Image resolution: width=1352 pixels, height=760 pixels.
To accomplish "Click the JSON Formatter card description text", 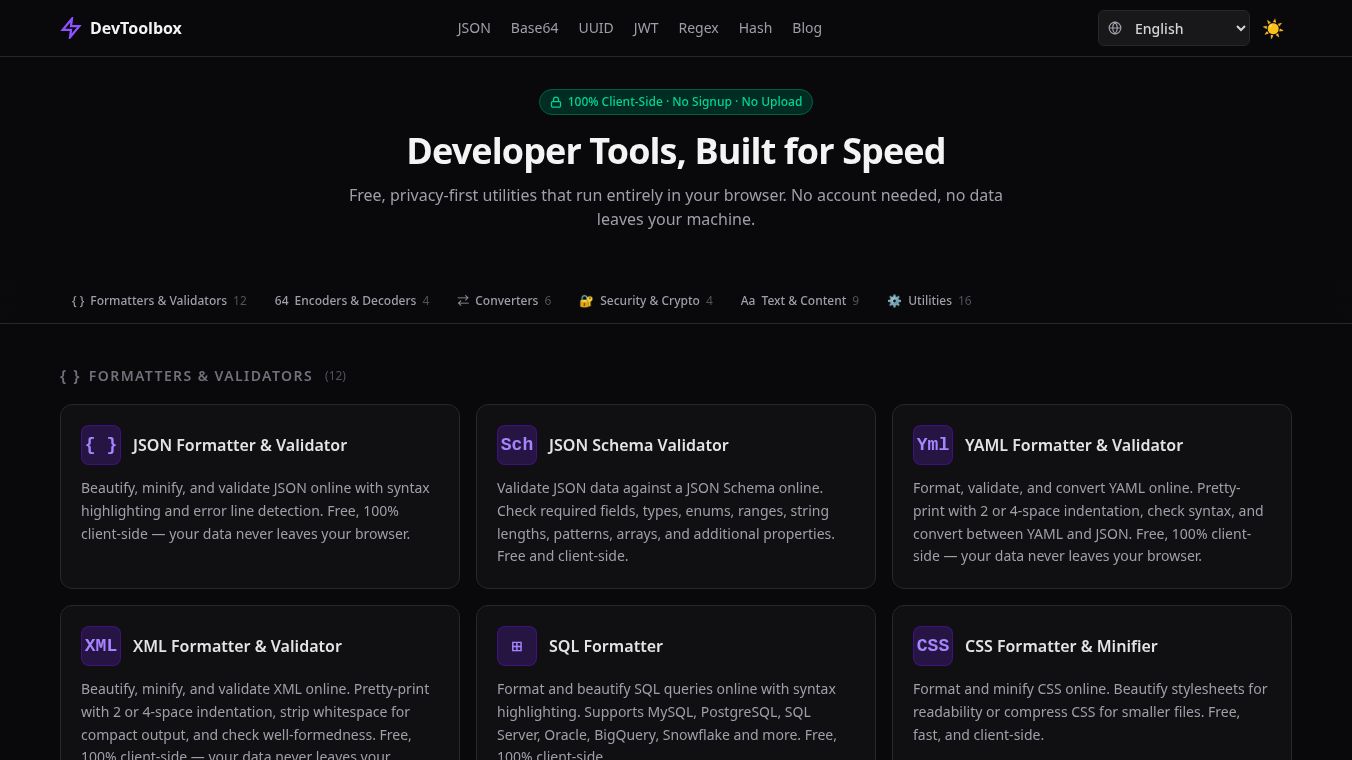I will 256,511.
